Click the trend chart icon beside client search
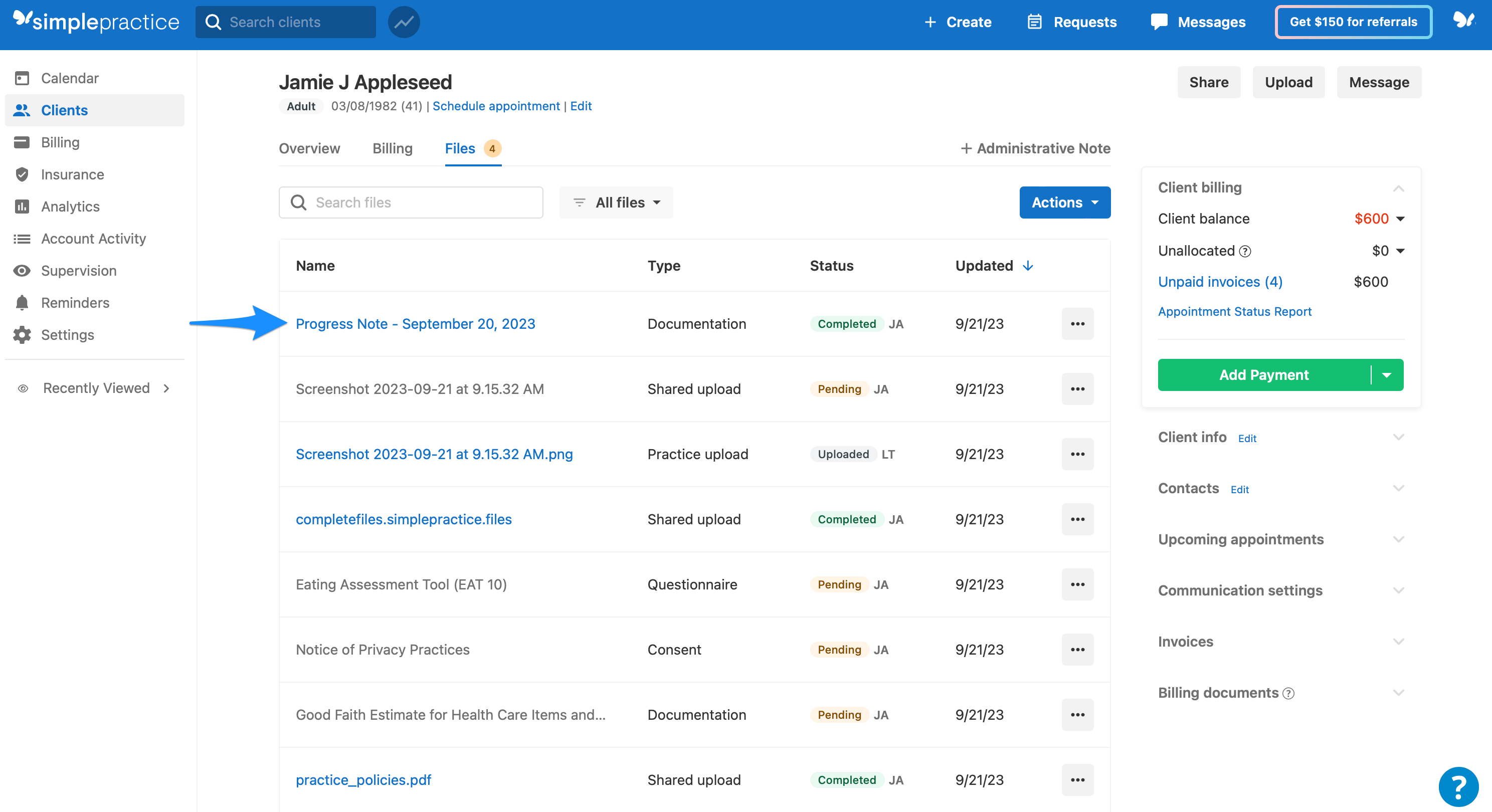Viewport: 1492px width, 812px height. point(404,22)
